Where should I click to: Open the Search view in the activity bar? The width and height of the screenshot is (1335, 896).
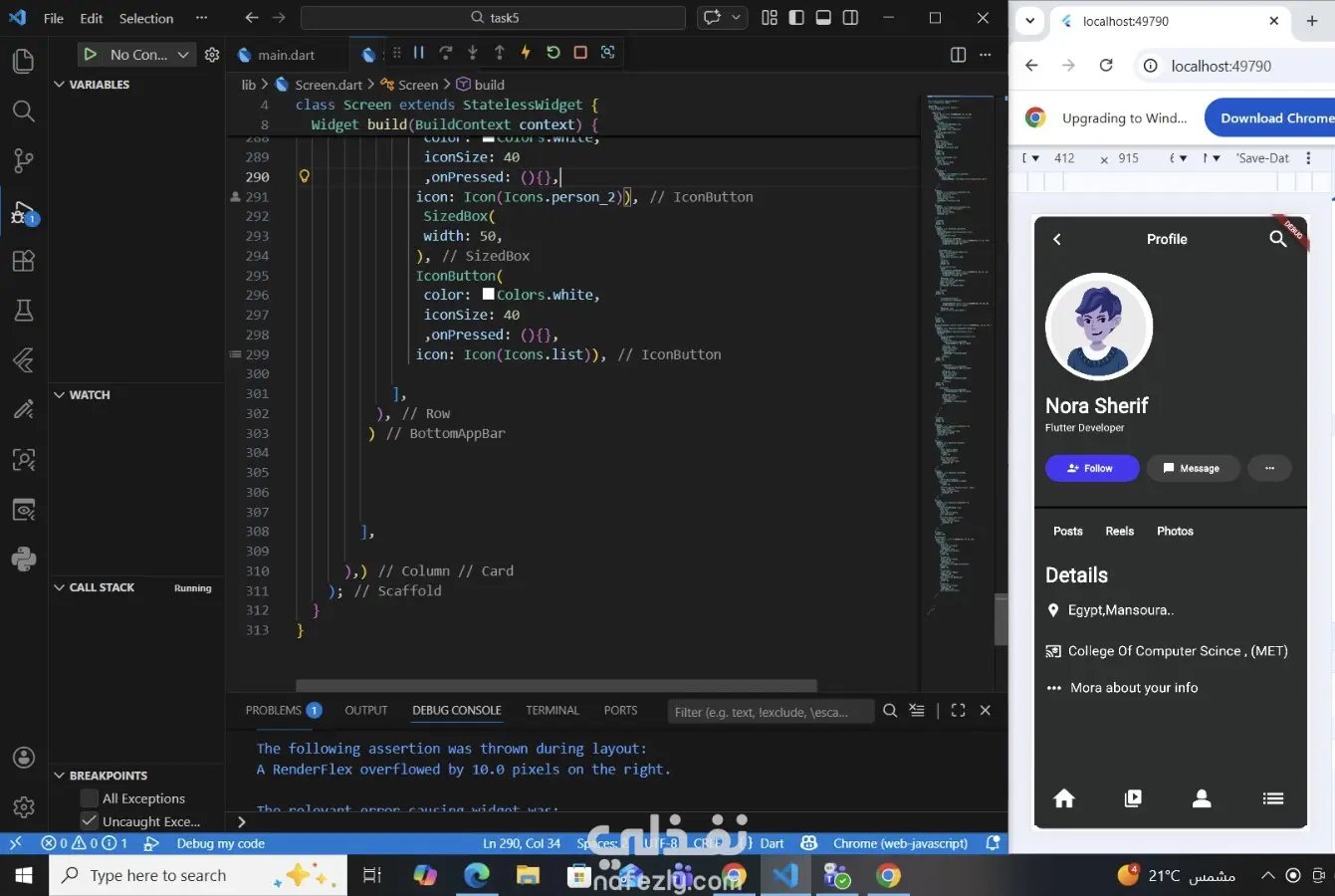(23, 111)
